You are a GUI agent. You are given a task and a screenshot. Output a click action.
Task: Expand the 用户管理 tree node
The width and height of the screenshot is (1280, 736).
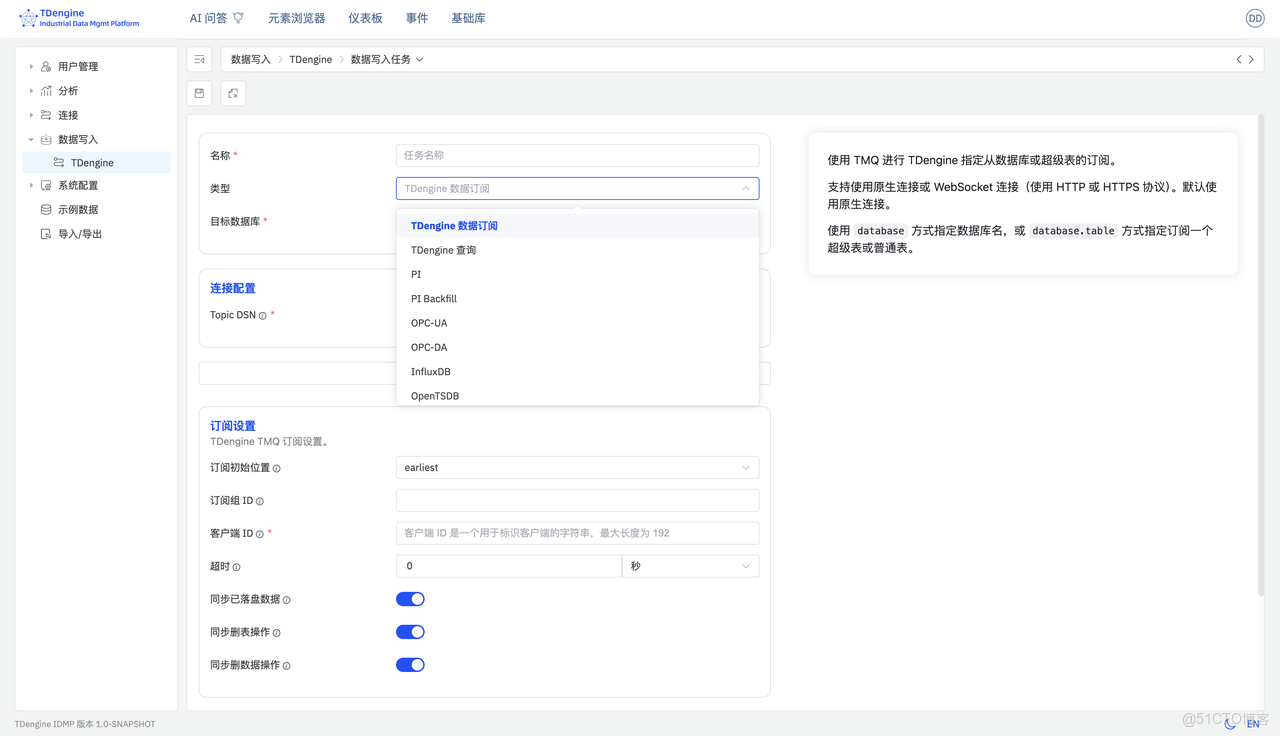point(31,66)
